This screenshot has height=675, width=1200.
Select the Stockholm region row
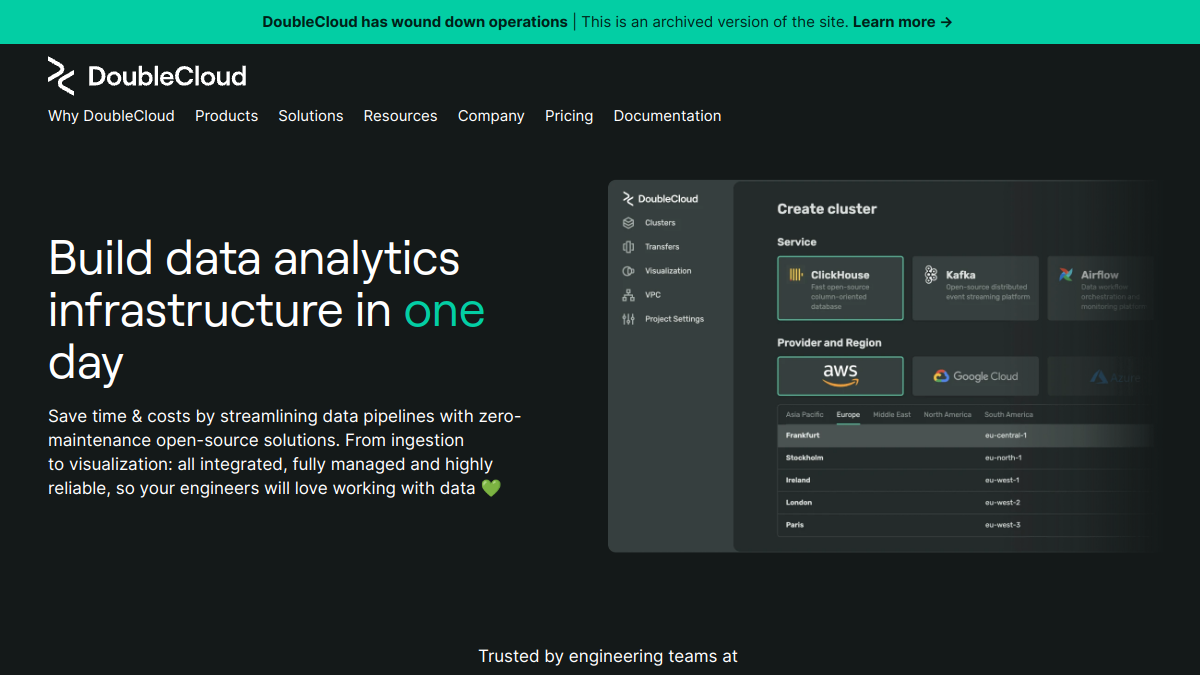click(965, 458)
